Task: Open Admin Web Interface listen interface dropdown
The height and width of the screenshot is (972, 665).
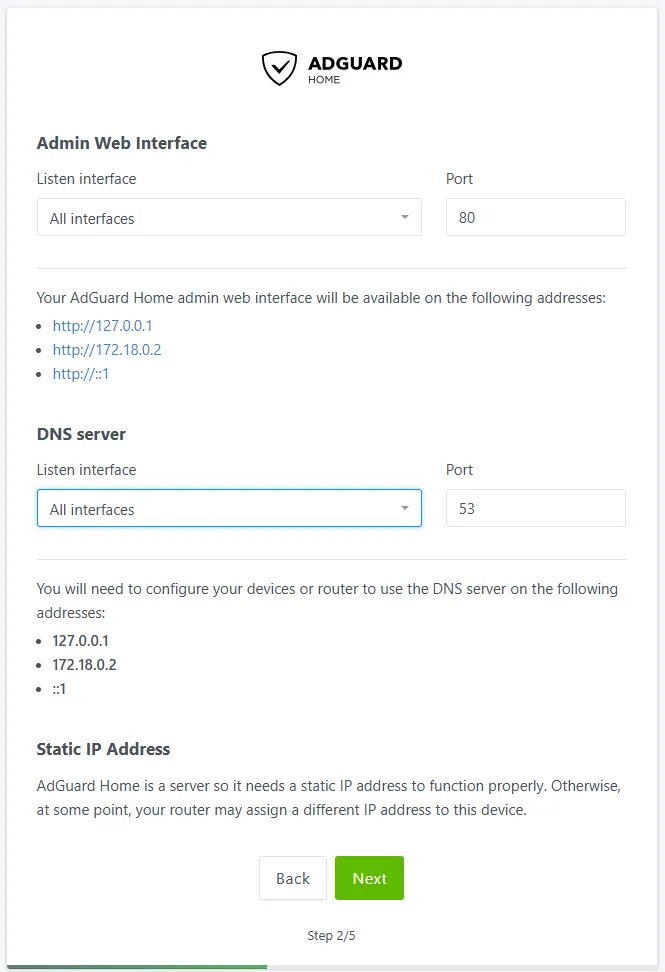Action: [x=228, y=218]
